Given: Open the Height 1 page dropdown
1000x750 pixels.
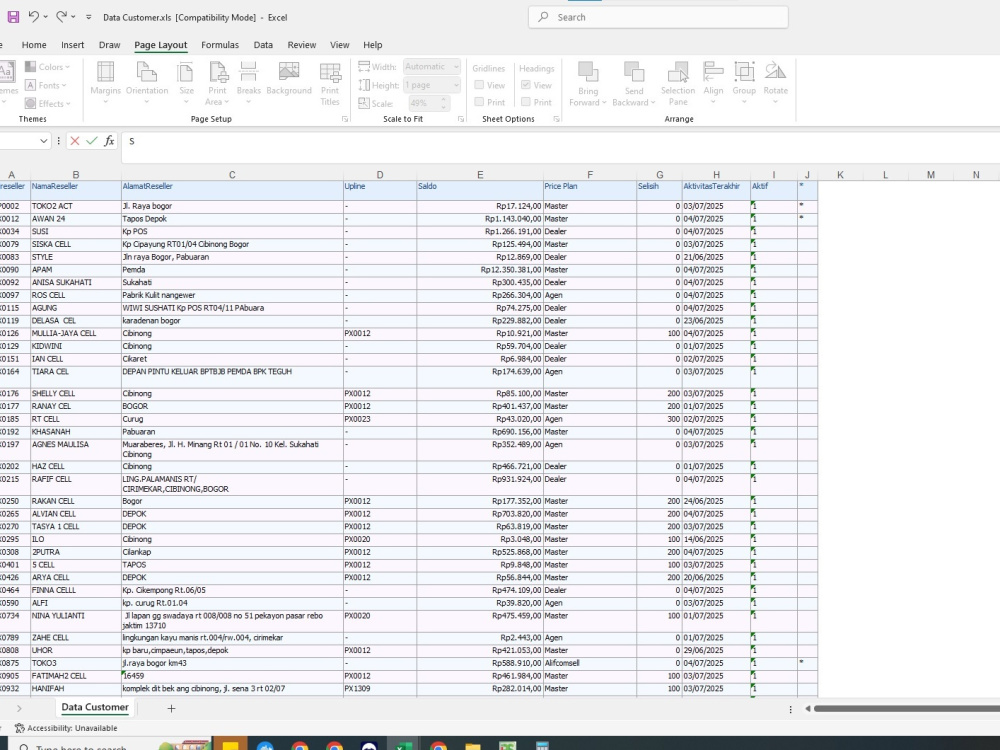Looking at the screenshot, I should (432, 85).
